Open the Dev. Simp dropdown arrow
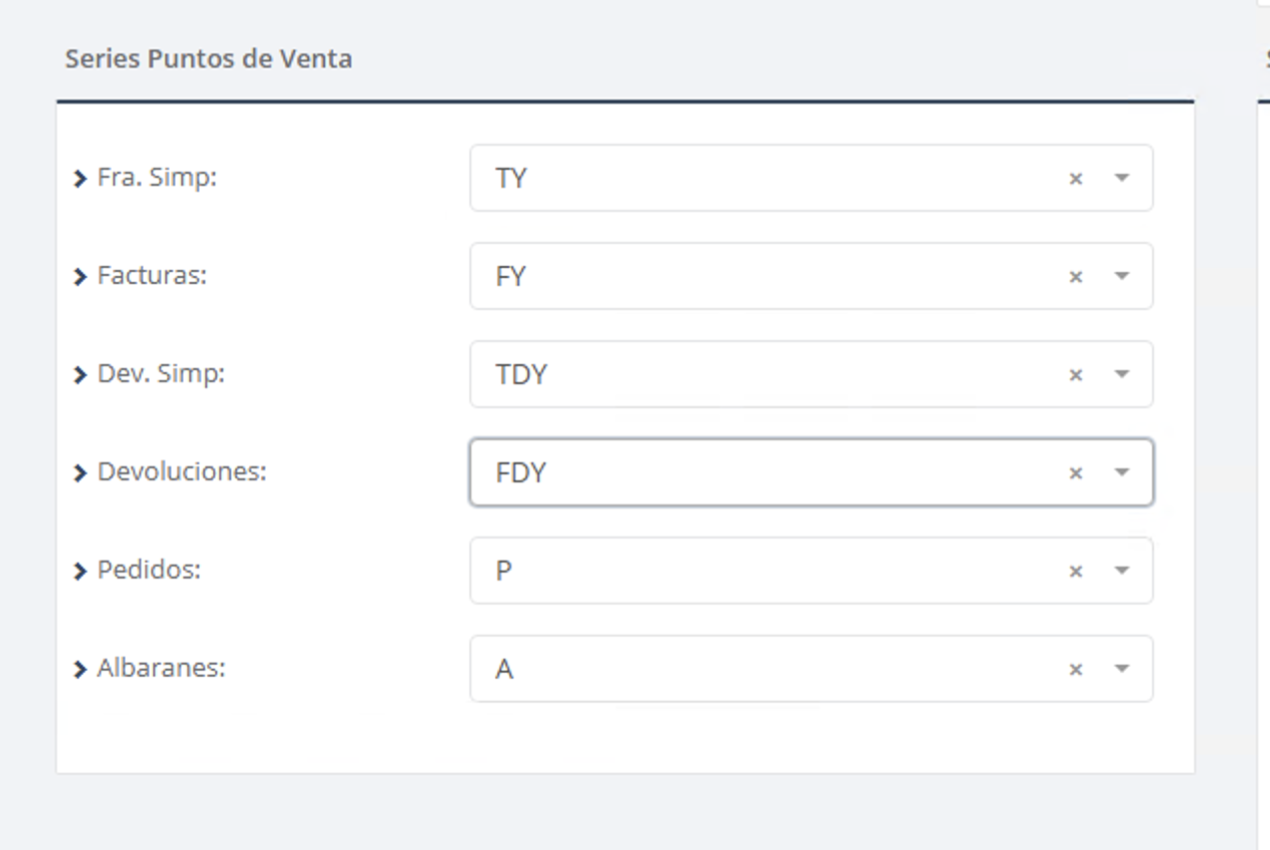Screen dimensions: 1270x850 tap(1122, 374)
